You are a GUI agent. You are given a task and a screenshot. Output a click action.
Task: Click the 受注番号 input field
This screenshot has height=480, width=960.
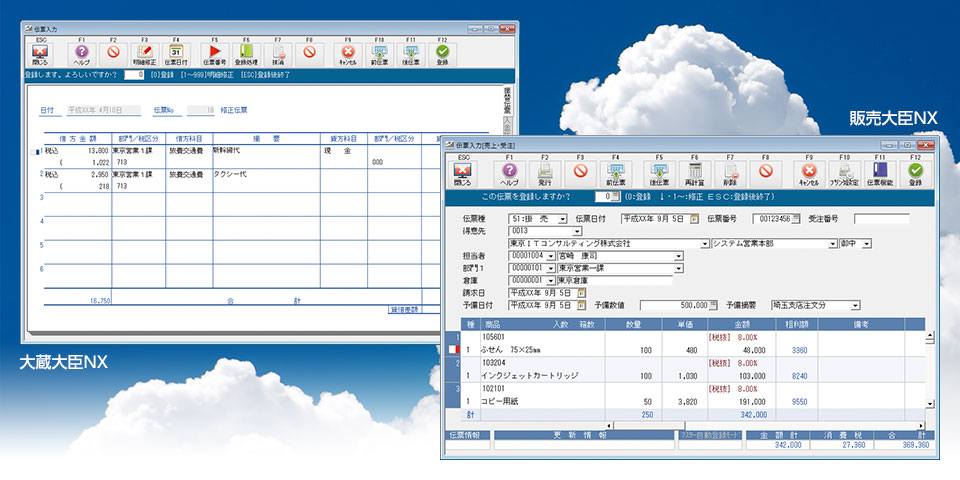pos(881,218)
